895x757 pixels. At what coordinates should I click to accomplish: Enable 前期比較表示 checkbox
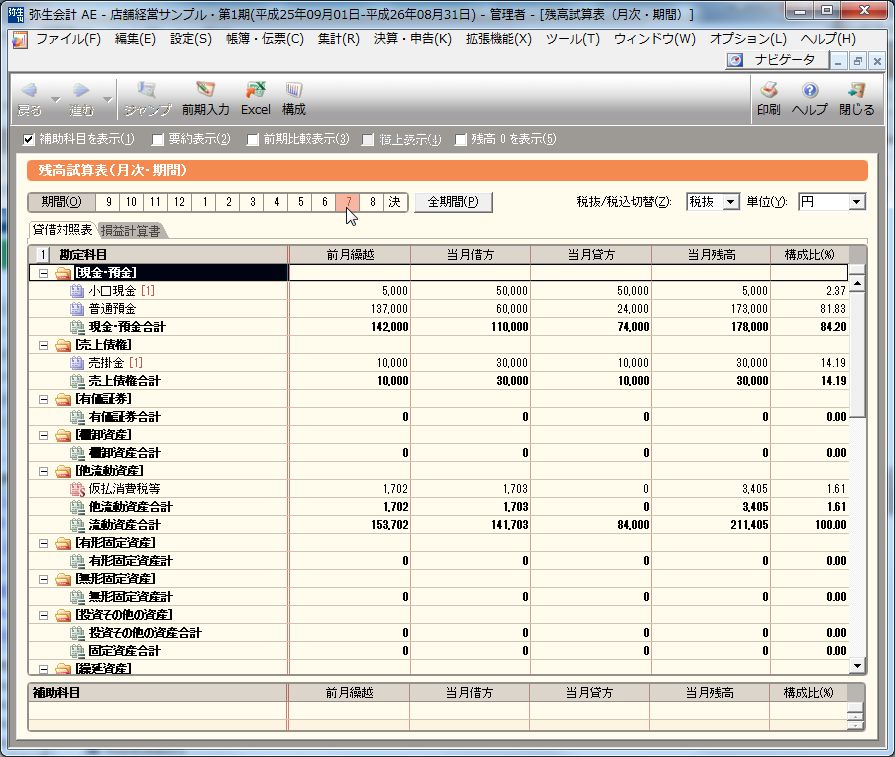pyautogui.click(x=253, y=139)
